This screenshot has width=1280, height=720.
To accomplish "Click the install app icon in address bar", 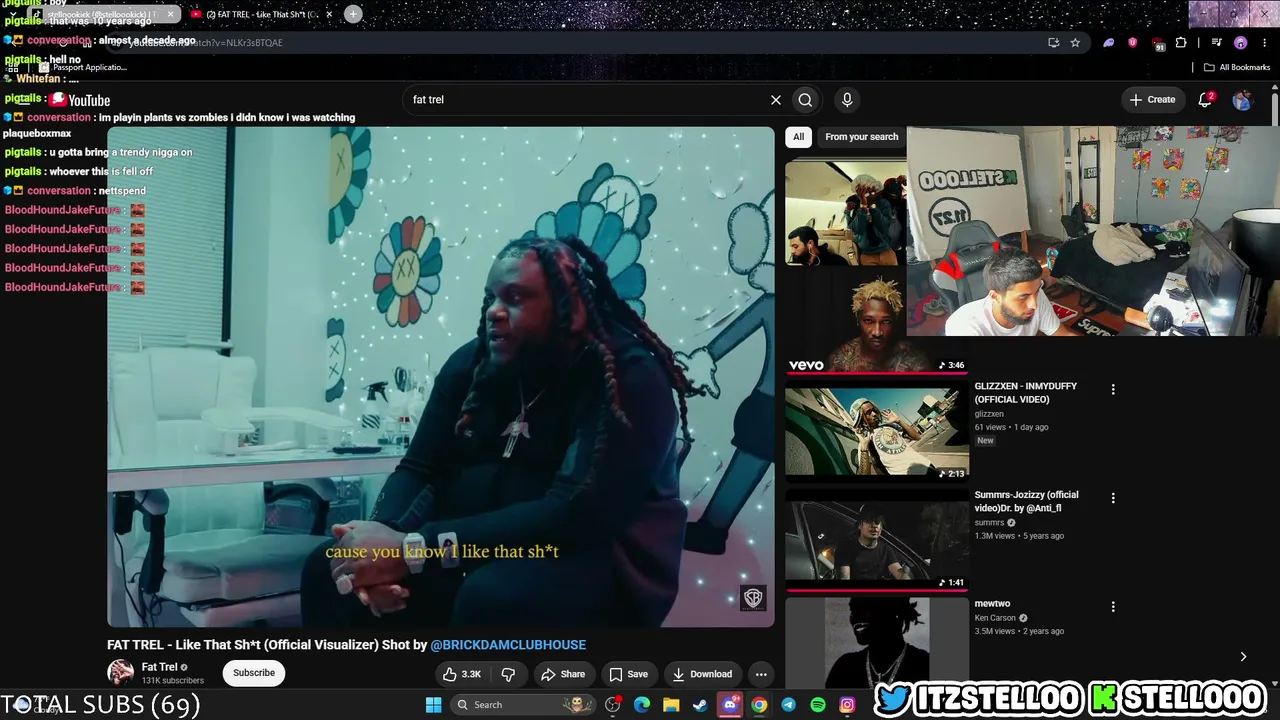I will [1053, 43].
